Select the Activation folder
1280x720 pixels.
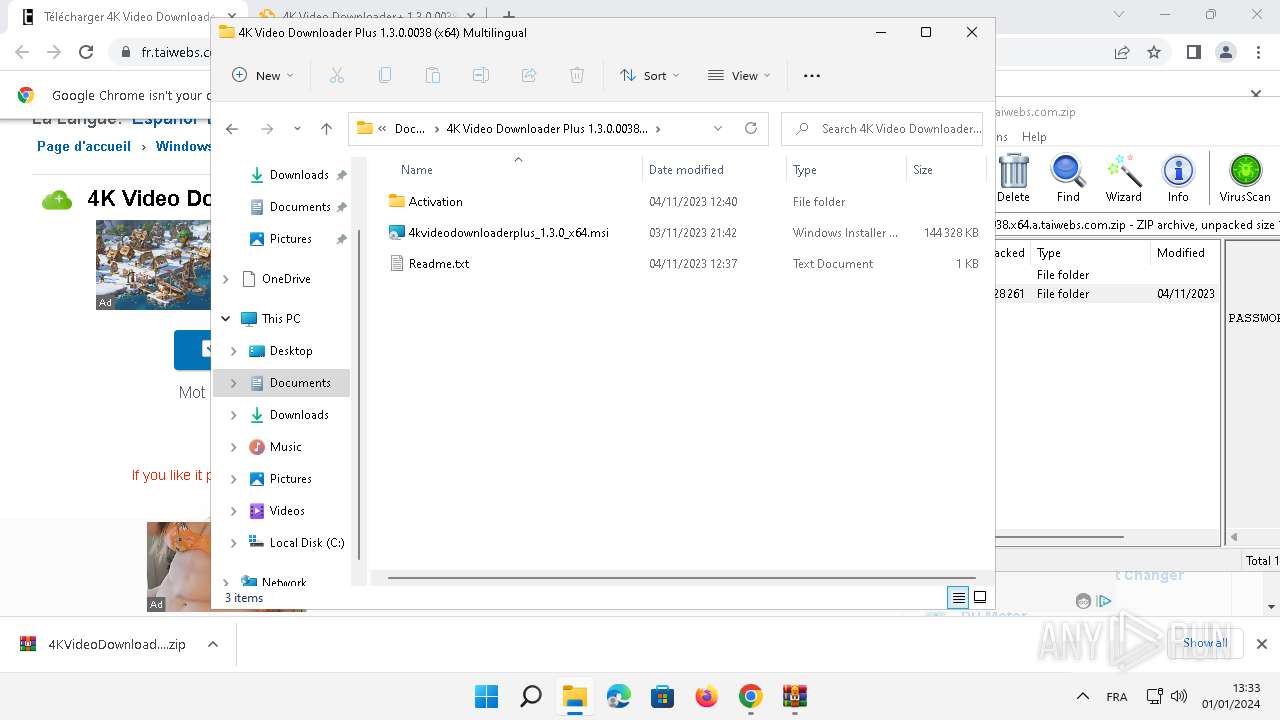pyautogui.click(x=436, y=202)
